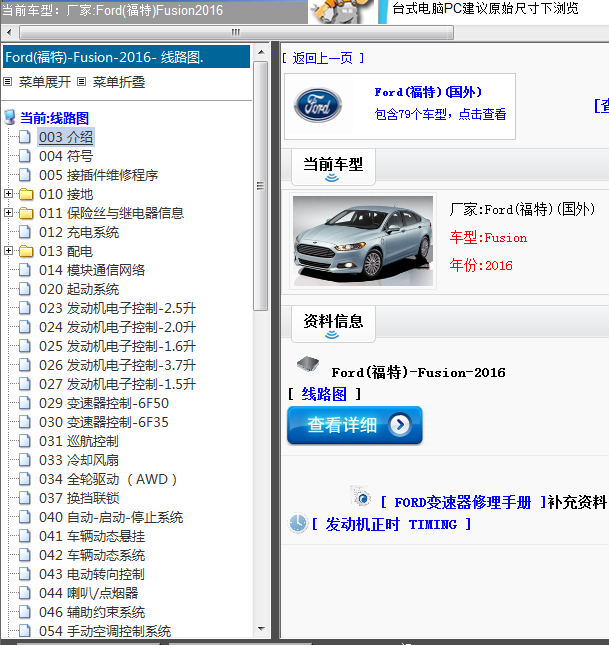The image size is (609, 645).
Task: Select 054 手动空调控制系统
Action: click(x=105, y=631)
